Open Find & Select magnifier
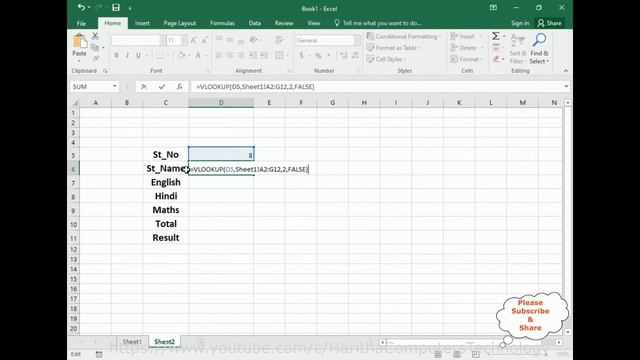 point(539,49)
